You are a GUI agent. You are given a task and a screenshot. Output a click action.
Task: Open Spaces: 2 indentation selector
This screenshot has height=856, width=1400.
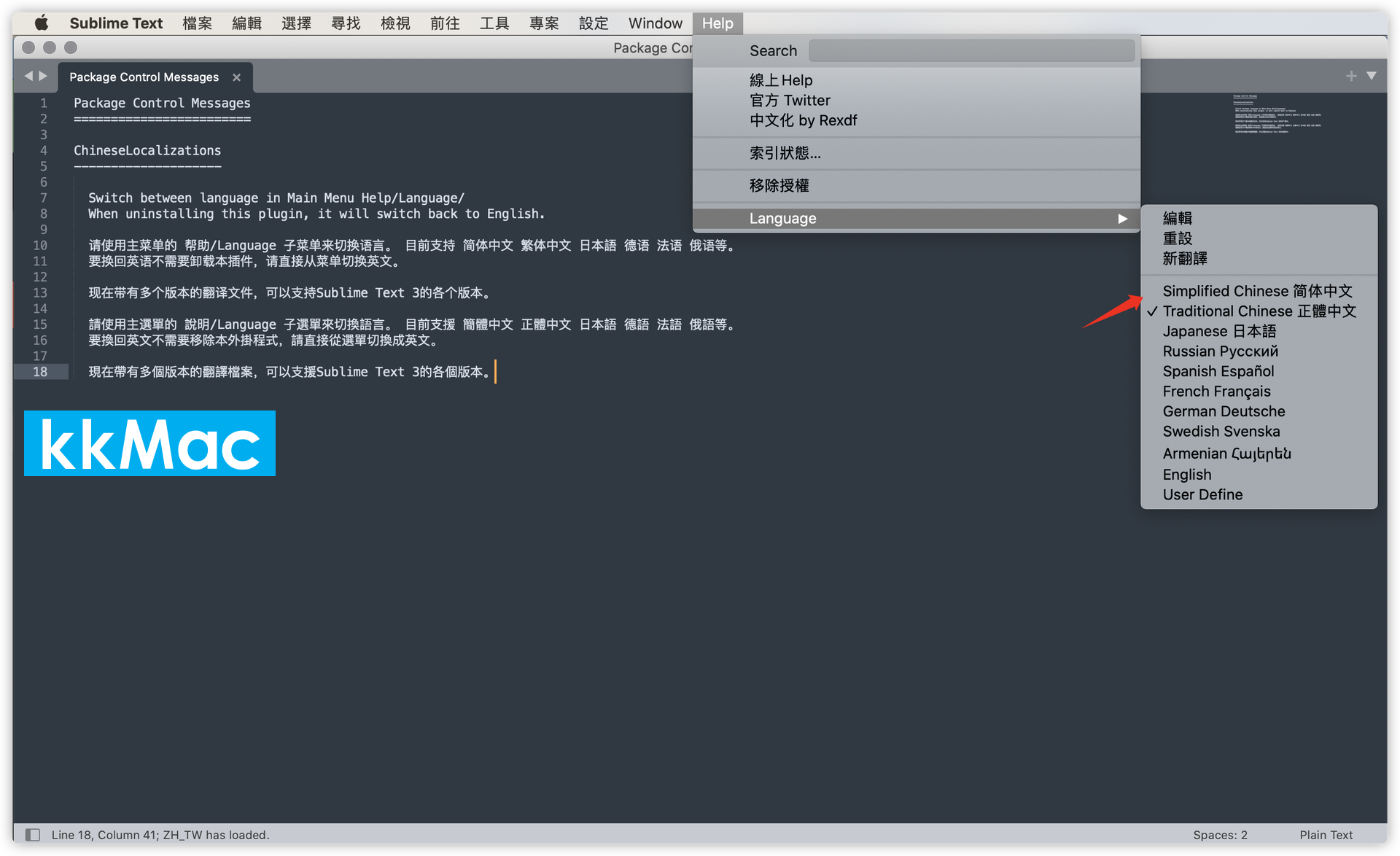point(1220,835)
